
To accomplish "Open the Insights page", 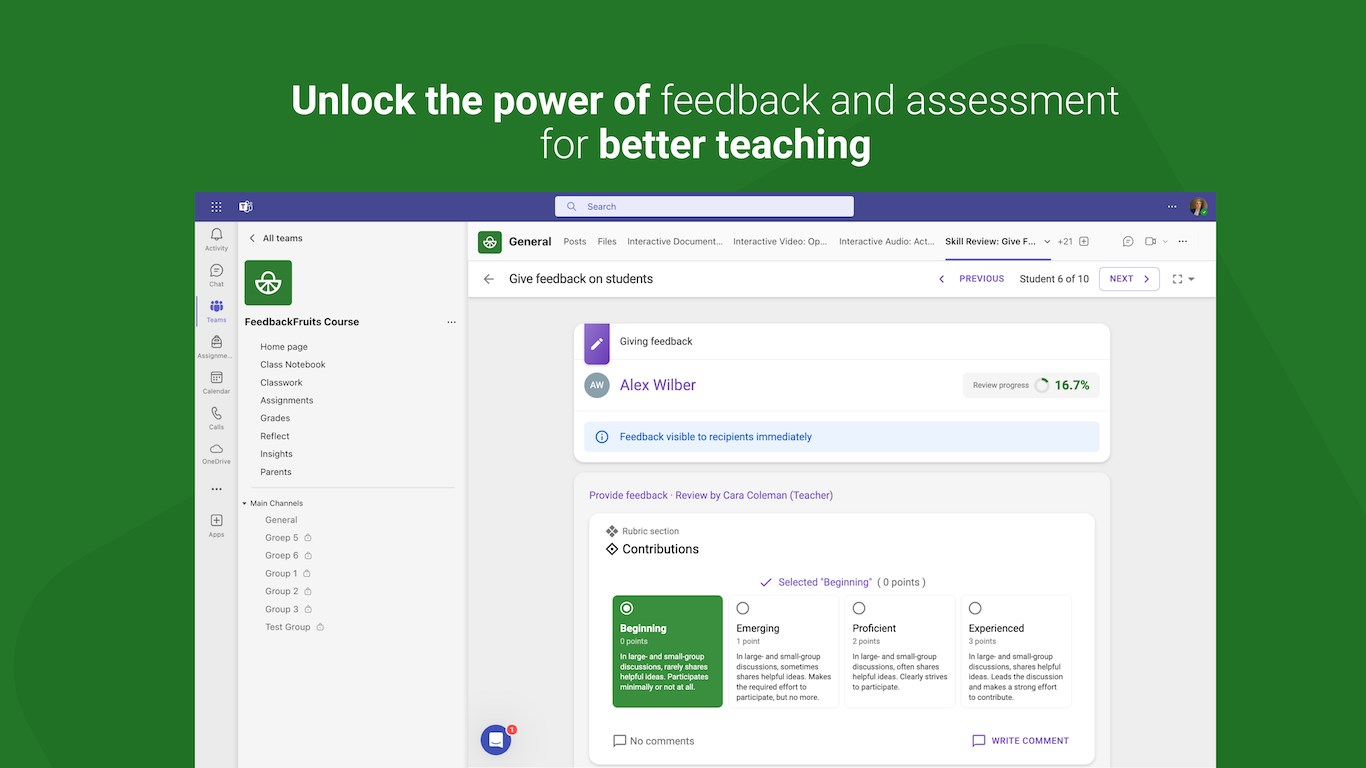I will coord(276,454).
